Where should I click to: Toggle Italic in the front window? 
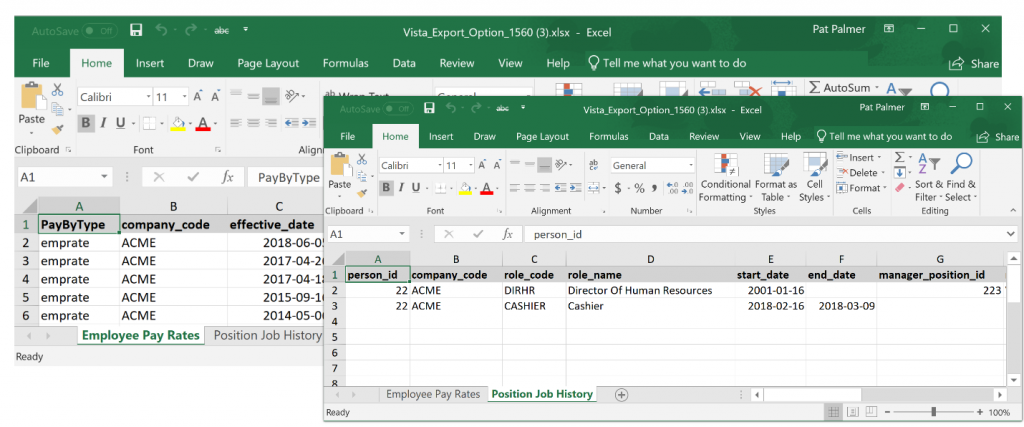[401, 189]
